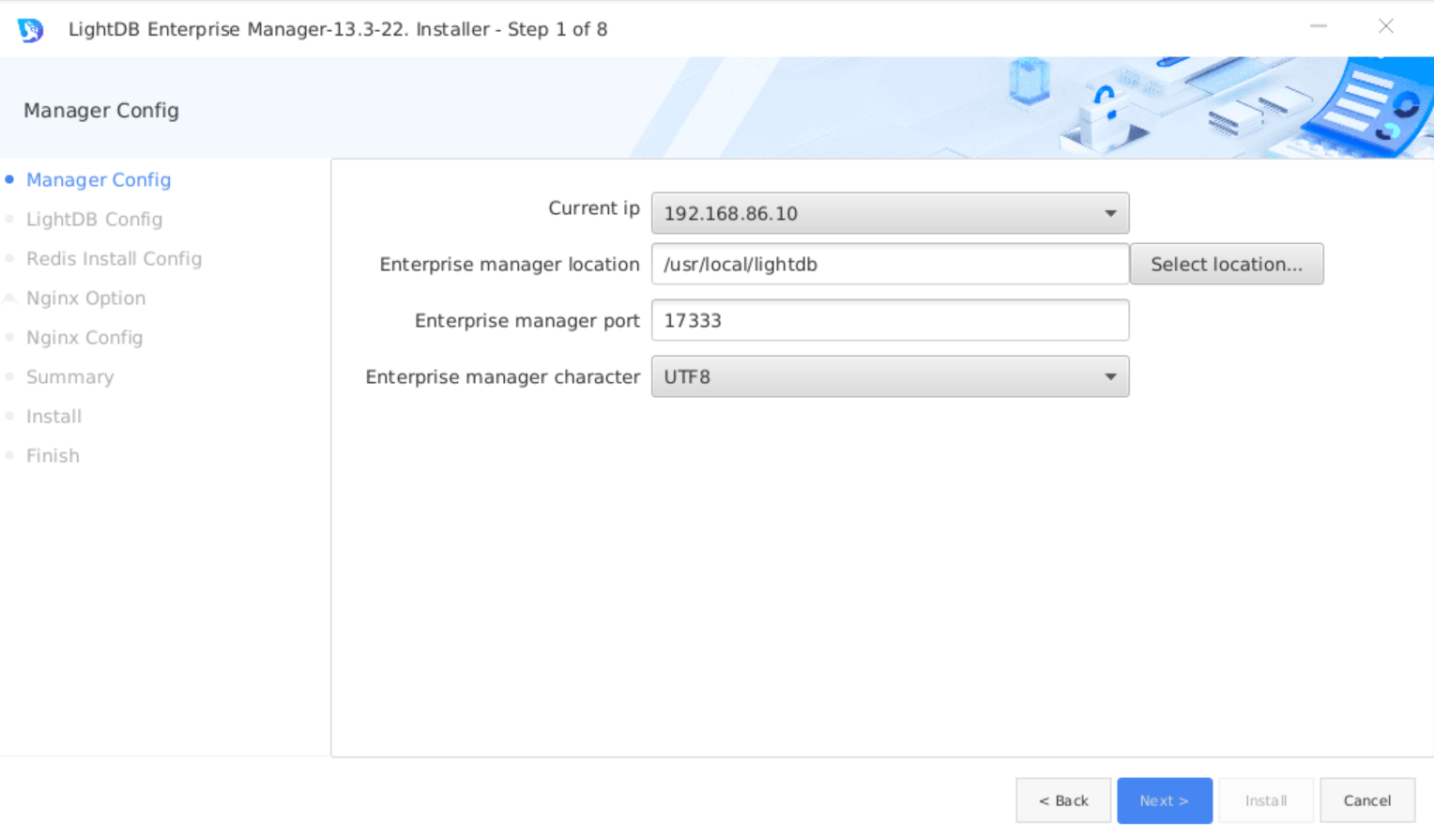Close the installer window
The width and height of the screenshot is (1434, 840).
tap(1385, 26)
